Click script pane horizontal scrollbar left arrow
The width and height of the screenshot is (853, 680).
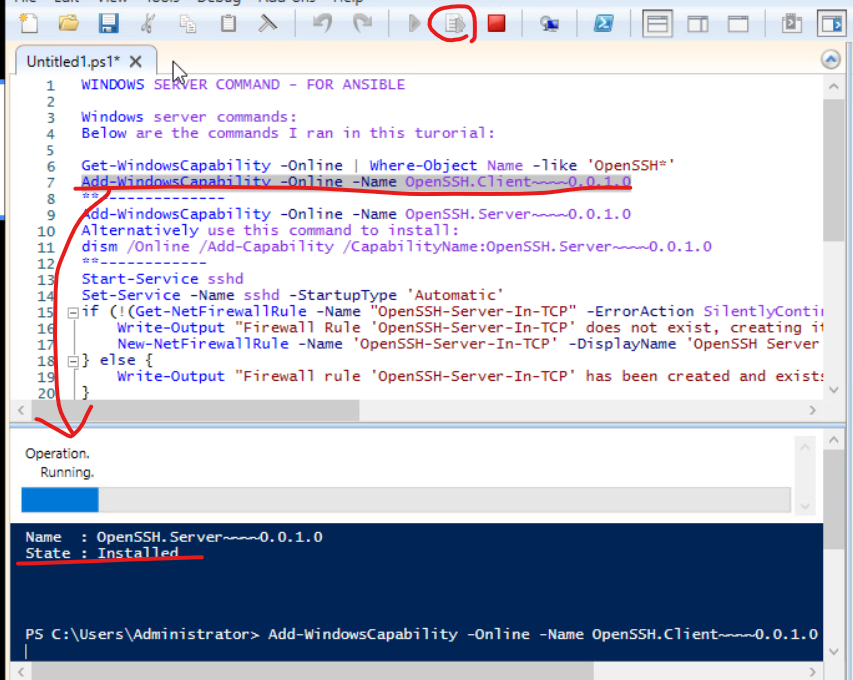21,410
